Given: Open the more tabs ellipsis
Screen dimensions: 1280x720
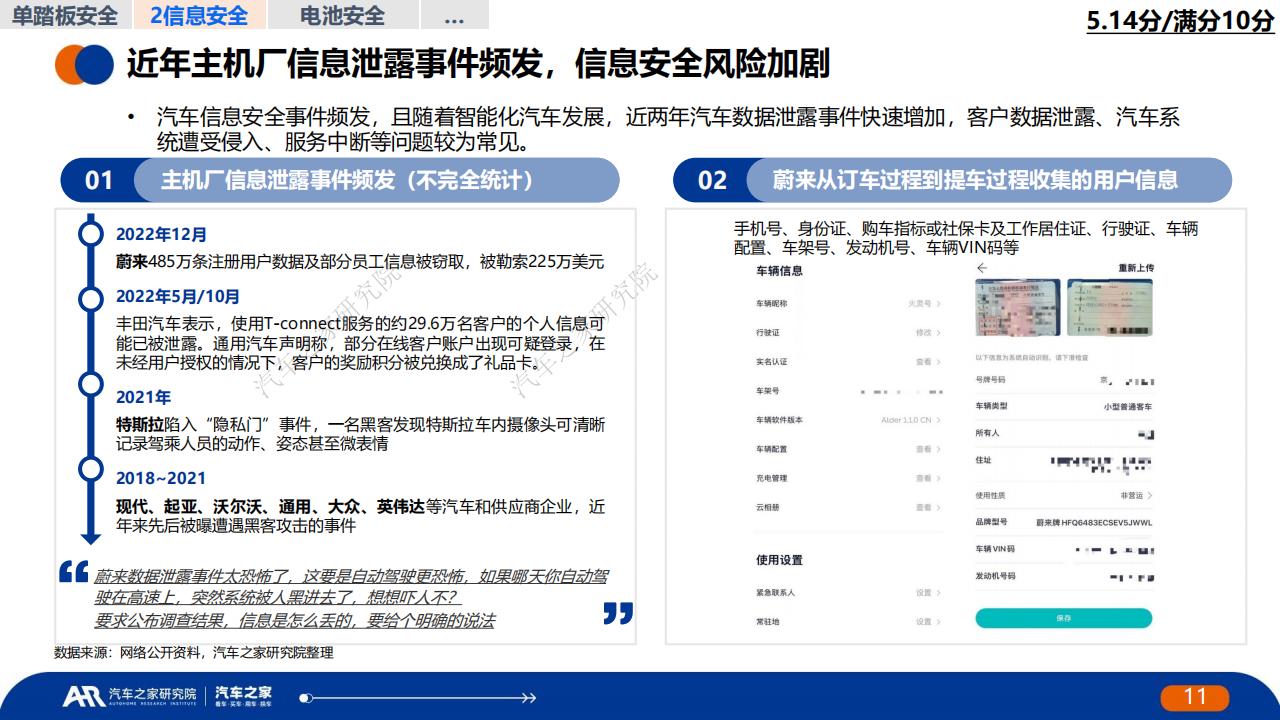Looking at the screenshot, I should (454, 17).
